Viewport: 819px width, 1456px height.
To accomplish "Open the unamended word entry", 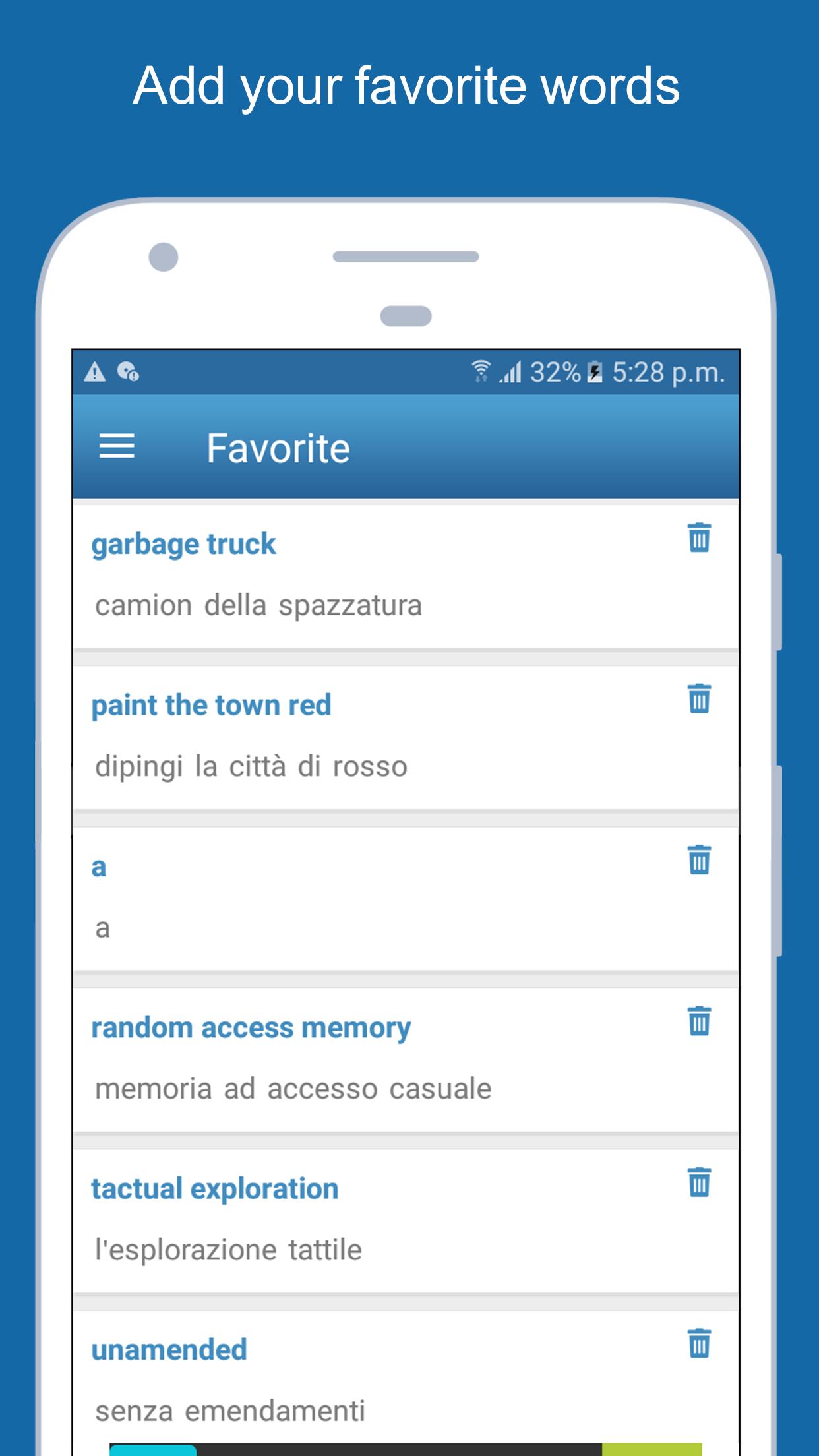I will pos(169,1350).
